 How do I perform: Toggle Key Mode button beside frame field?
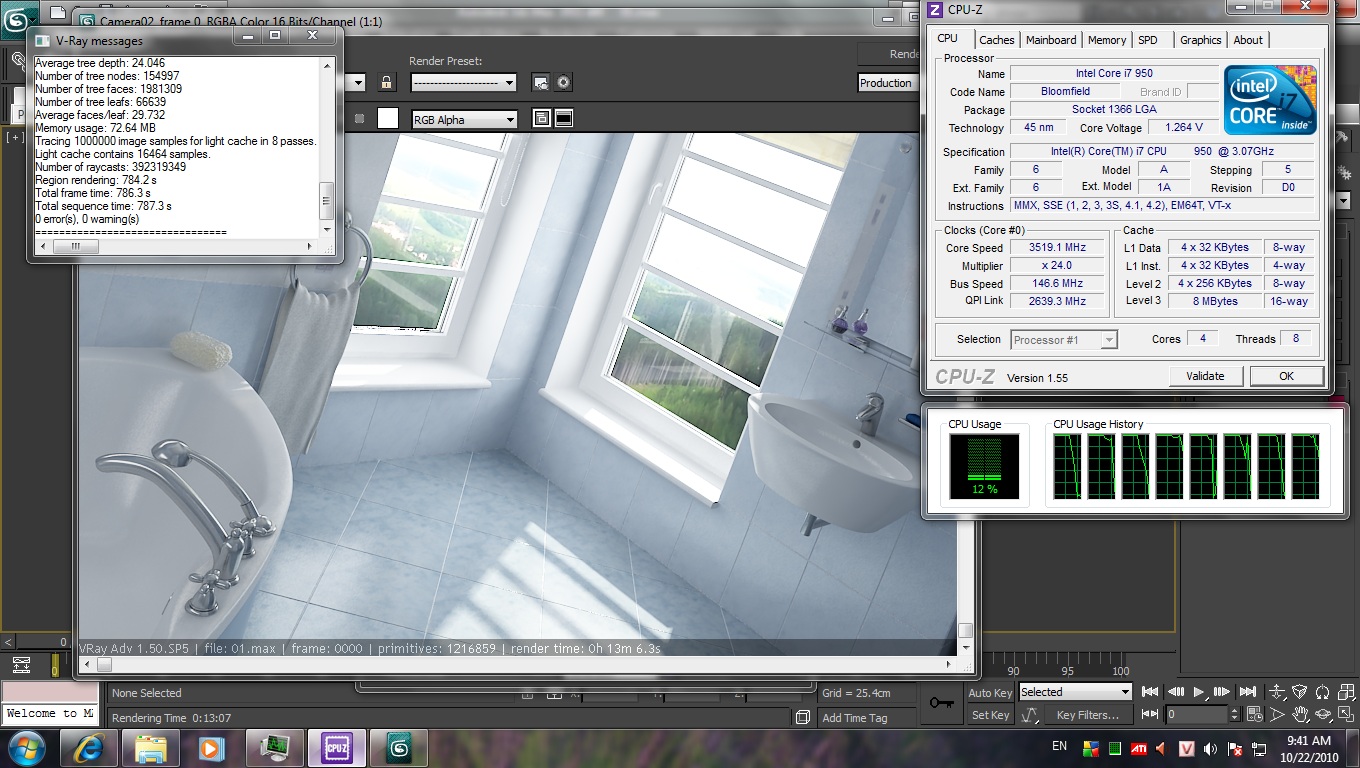1151,714
